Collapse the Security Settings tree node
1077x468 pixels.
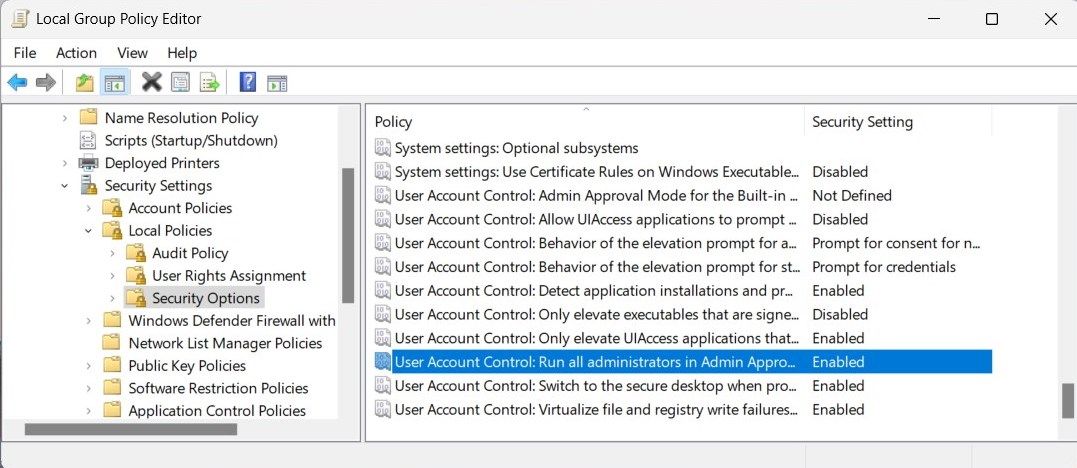pyautogui.click(x=65, y=186)
